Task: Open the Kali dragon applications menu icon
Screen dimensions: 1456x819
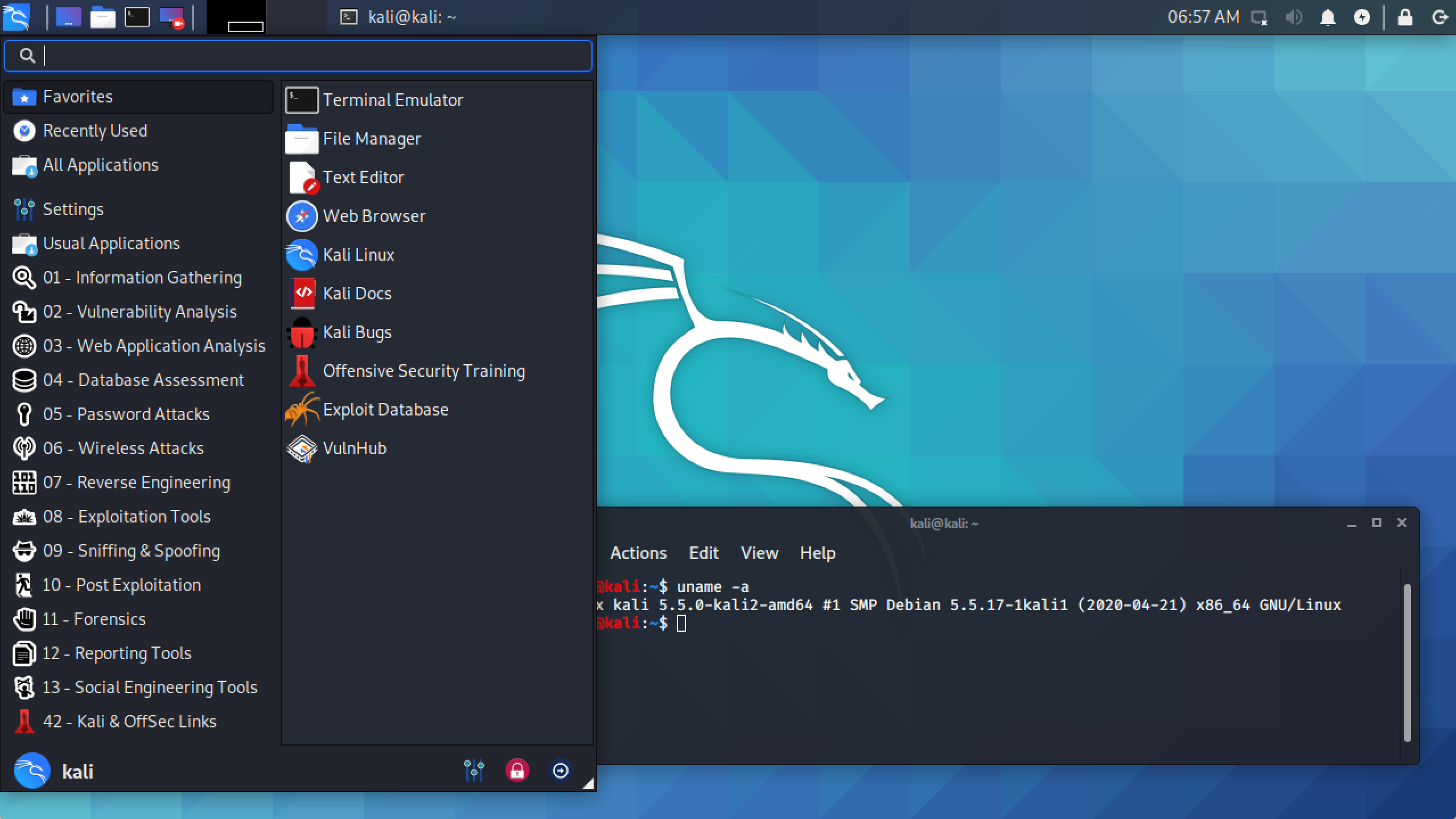Action: pos(16,17)
